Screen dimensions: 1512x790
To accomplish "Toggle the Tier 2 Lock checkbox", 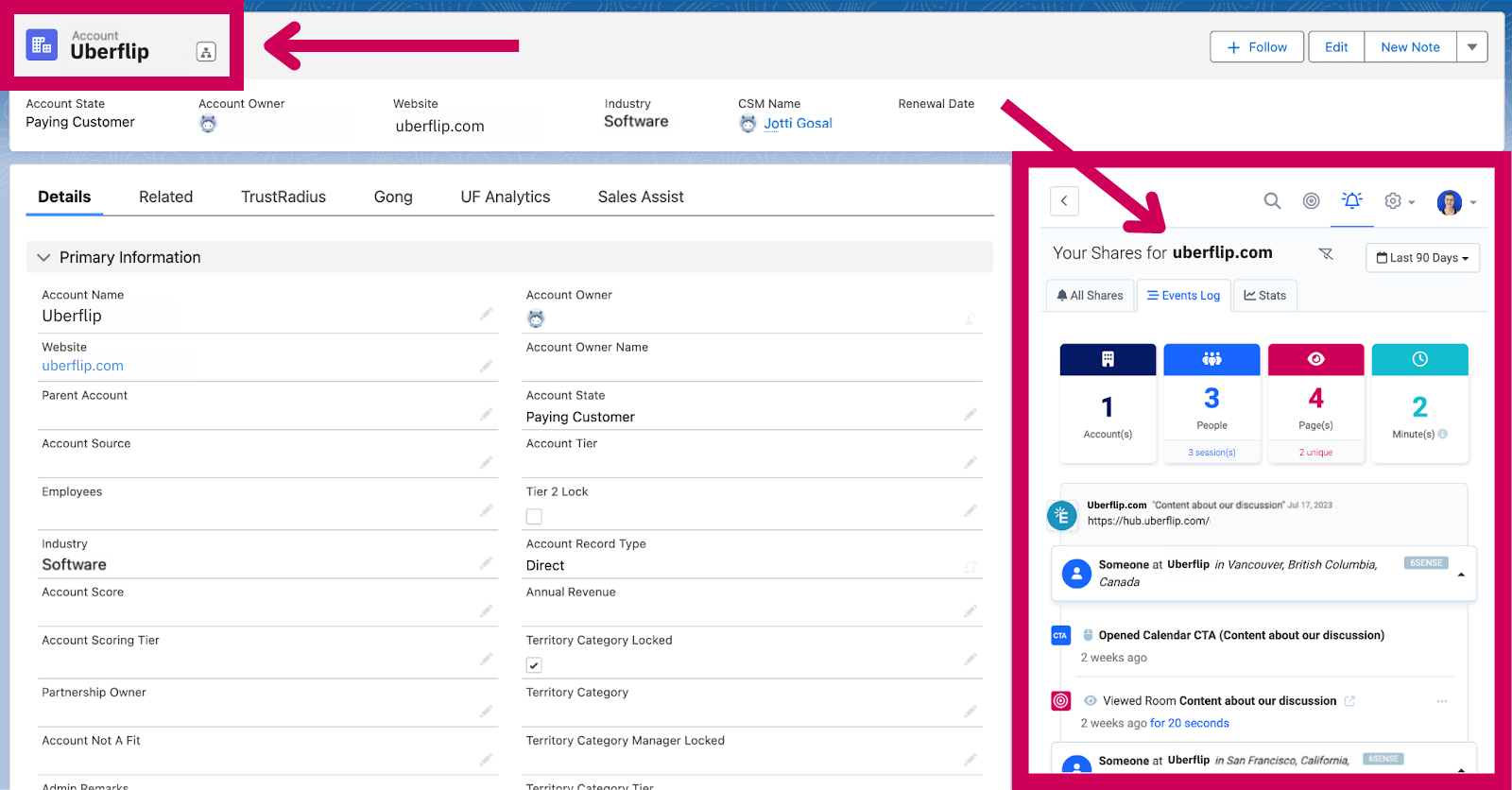I will pyautogui.click(x=534, y=517).
